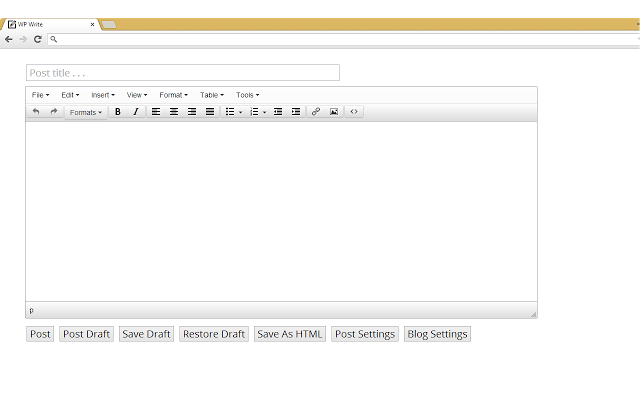The height and width of the screenshot is (400, 640).
Task: Increase the indent
Action: click(x=296, y=112)
